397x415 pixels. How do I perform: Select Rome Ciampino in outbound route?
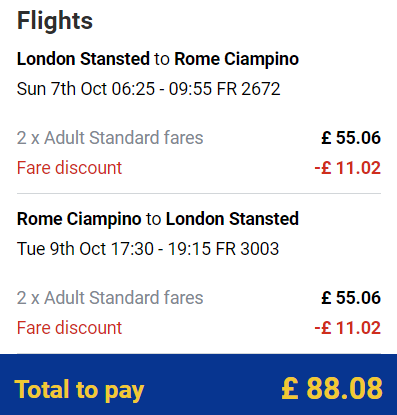[x=237, y=59]
